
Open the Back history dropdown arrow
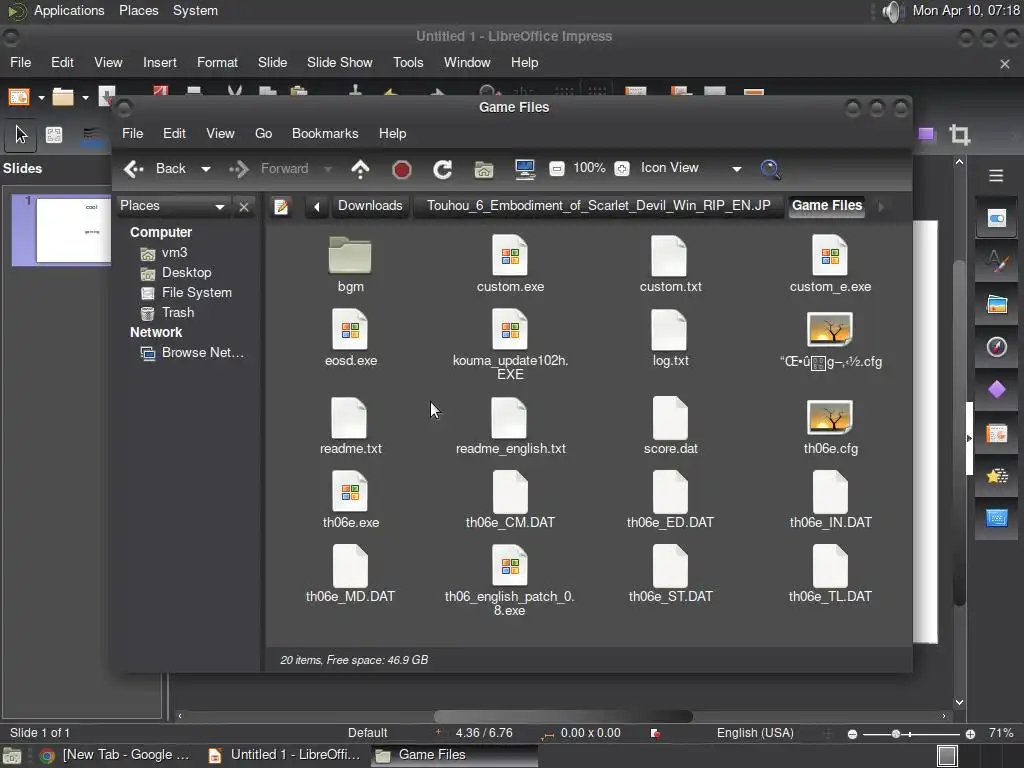point(206,169)
